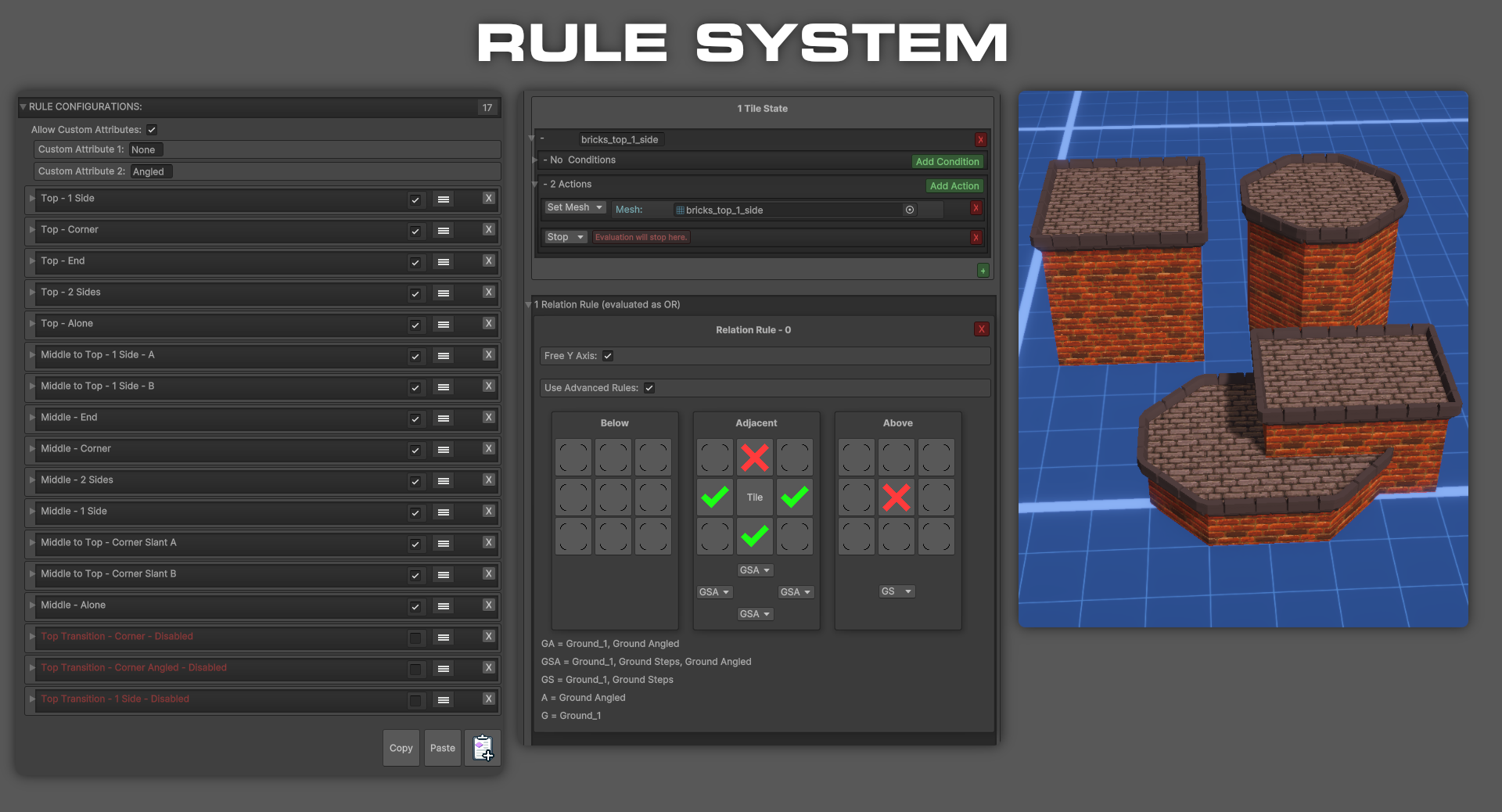Open the GS dropdown under Above
Screen dimensions: 1502x812
(897, 591)
